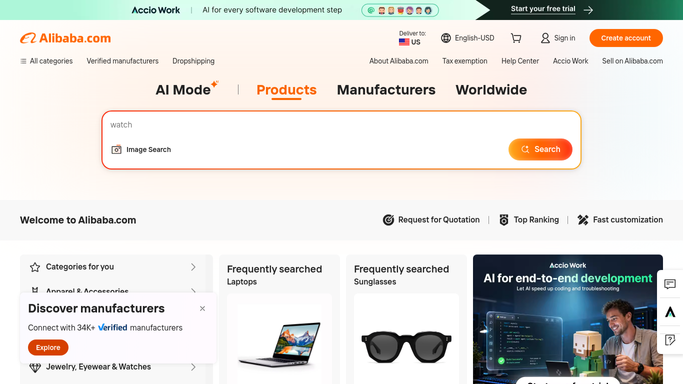The height and width of the screenshot is (384, 683).
Task: Click Top Ranking link
Action: pos(536,220)
